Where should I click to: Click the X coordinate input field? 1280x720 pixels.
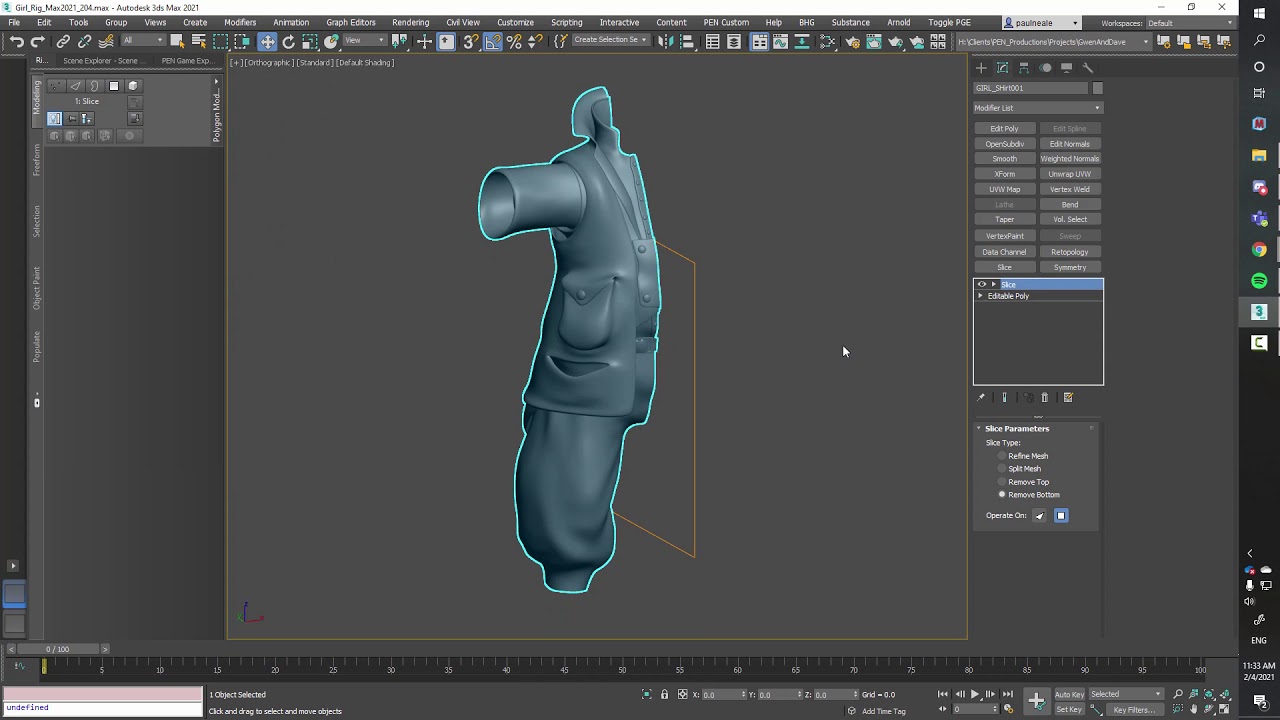tap(722, 694)
